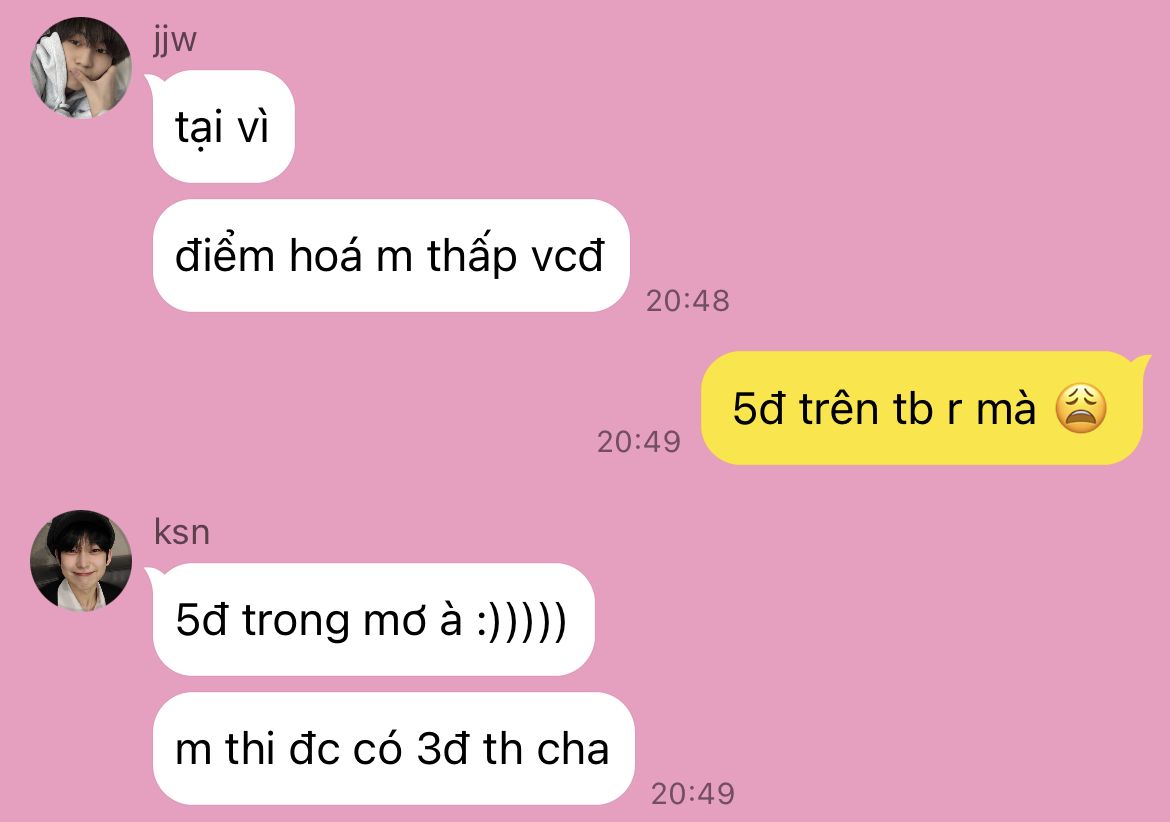Image resolution: width=1170 pixels, height=822 pixels.
Task: Select the 'tại vì' message bubble
Action: [x=223, y=126]
